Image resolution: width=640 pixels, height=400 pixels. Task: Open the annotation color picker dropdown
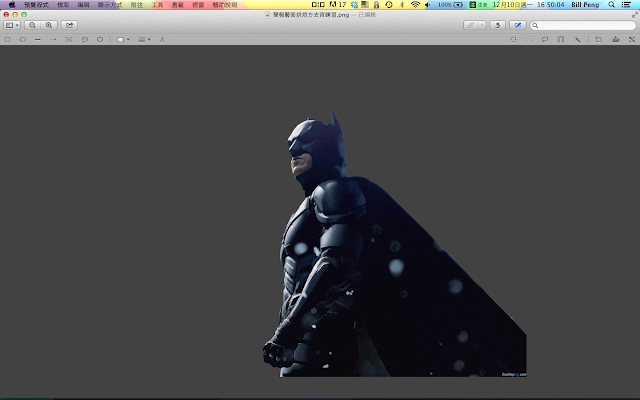pos(123,40)
